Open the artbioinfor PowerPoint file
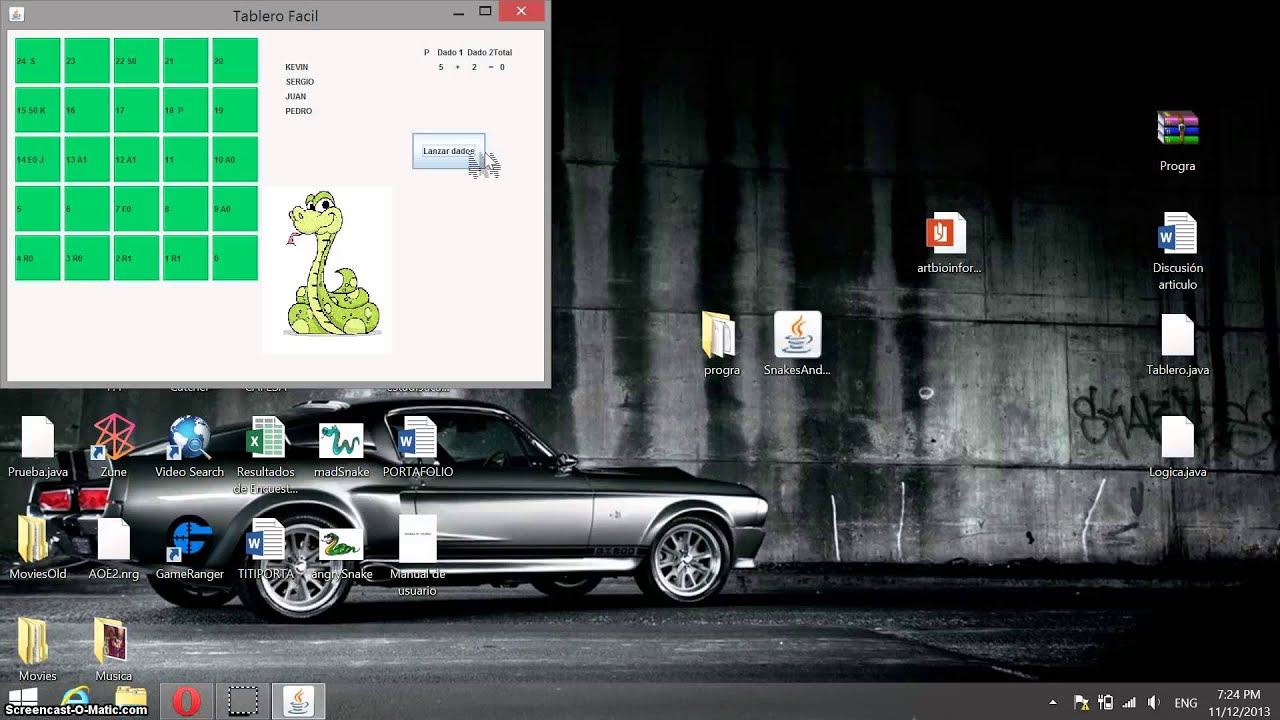 [946, 233]
